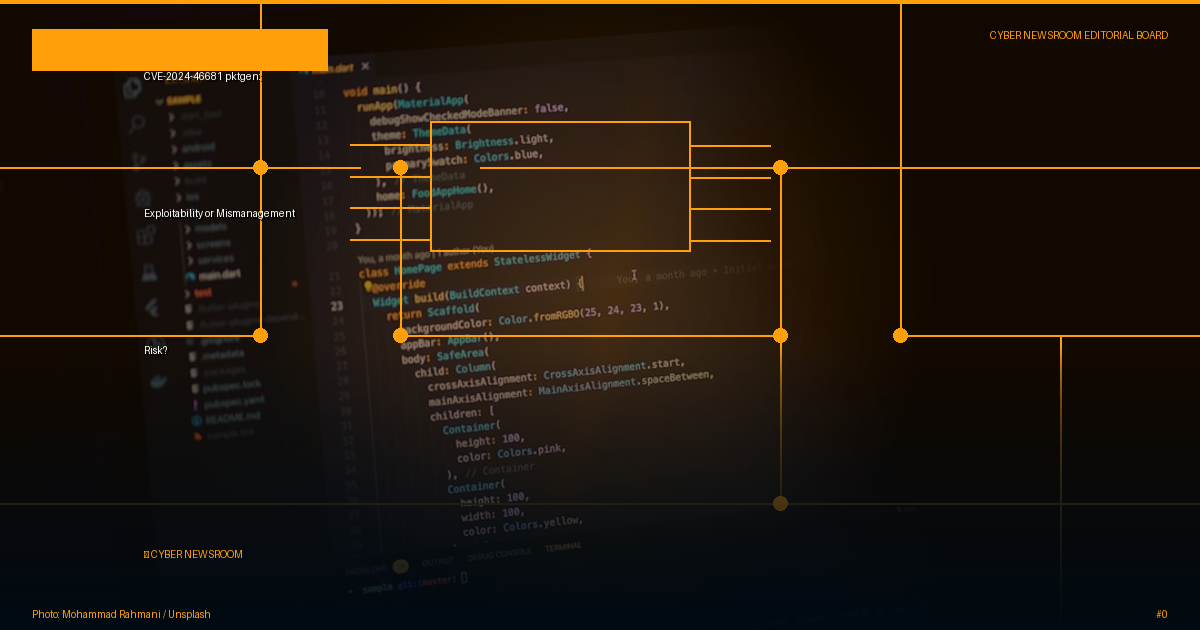Image resolution: width=1200 pixels, height=630 pixels.
Task: Click the lightbulb quick-fix icon near @override
Action: tap(367, 286)
